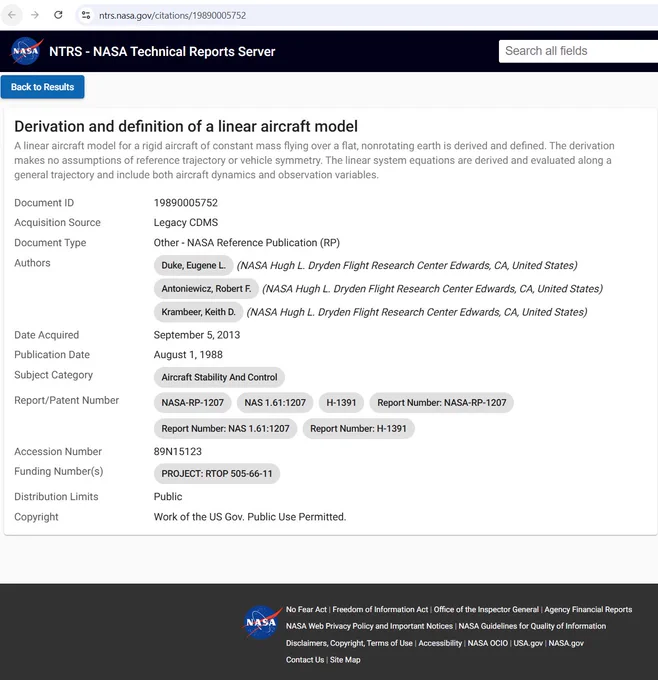Screen dimensions: 658x680
Task: Select author chip Krambeer, Keith D.
Action: click(198, 312)
